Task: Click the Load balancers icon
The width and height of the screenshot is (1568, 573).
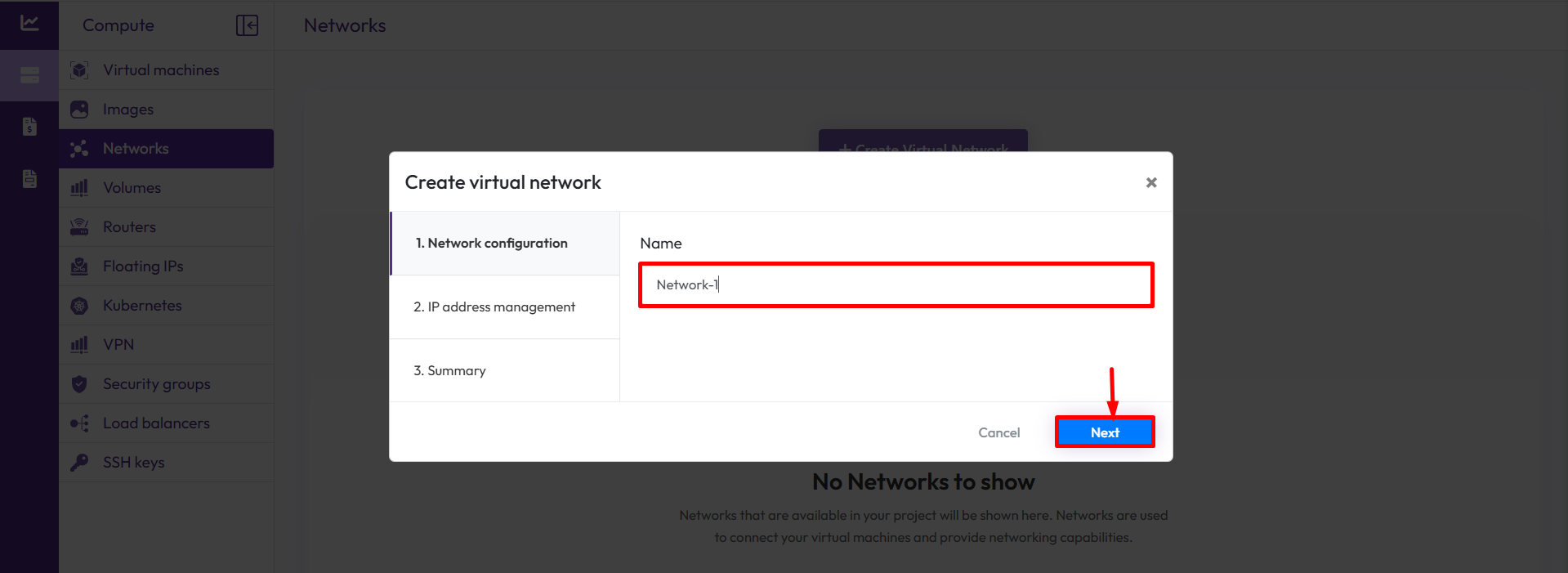Action: (x=79, y=423)
